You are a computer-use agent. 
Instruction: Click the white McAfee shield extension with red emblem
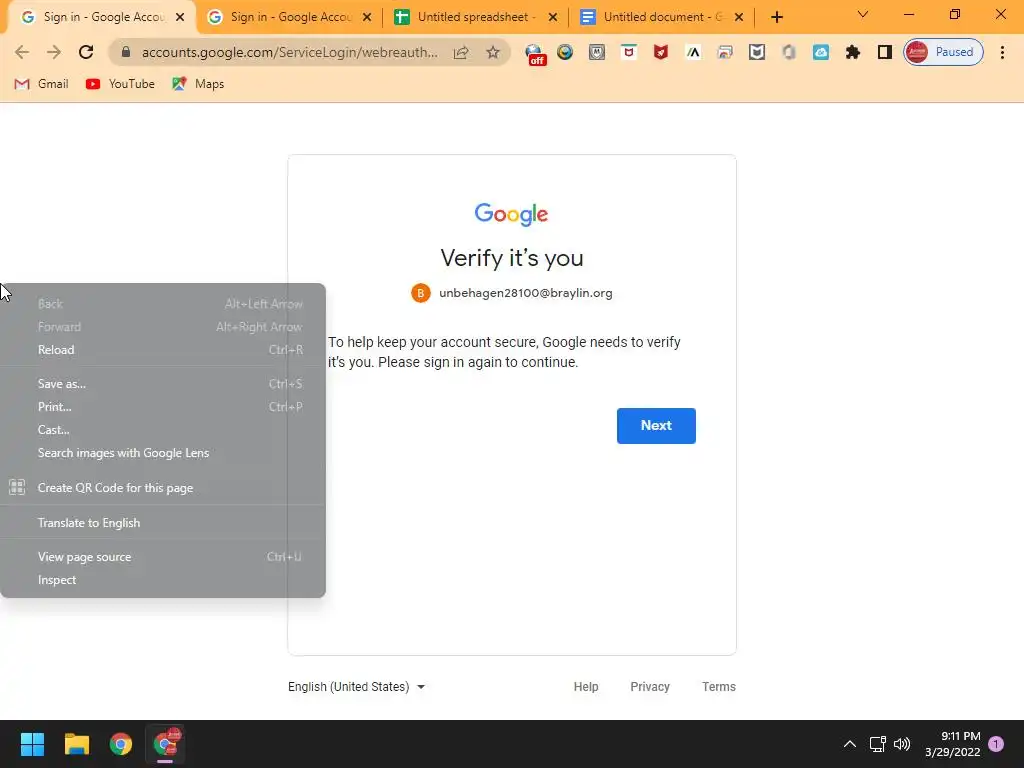tap(629, 52)
